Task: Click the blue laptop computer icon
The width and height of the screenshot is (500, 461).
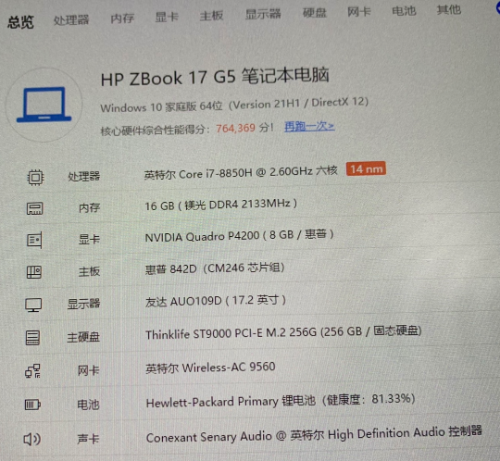Action: pyautogui.click(x=44, y=105)
